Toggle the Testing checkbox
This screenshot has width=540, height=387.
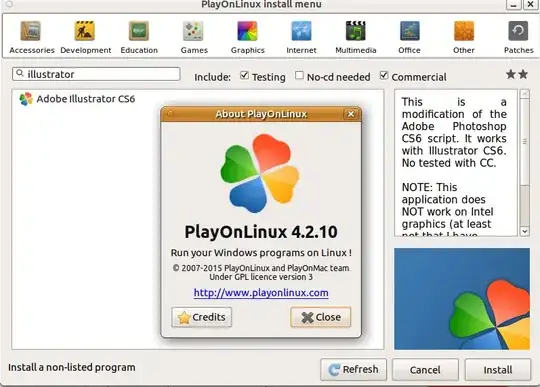click(x=244, y=75)
